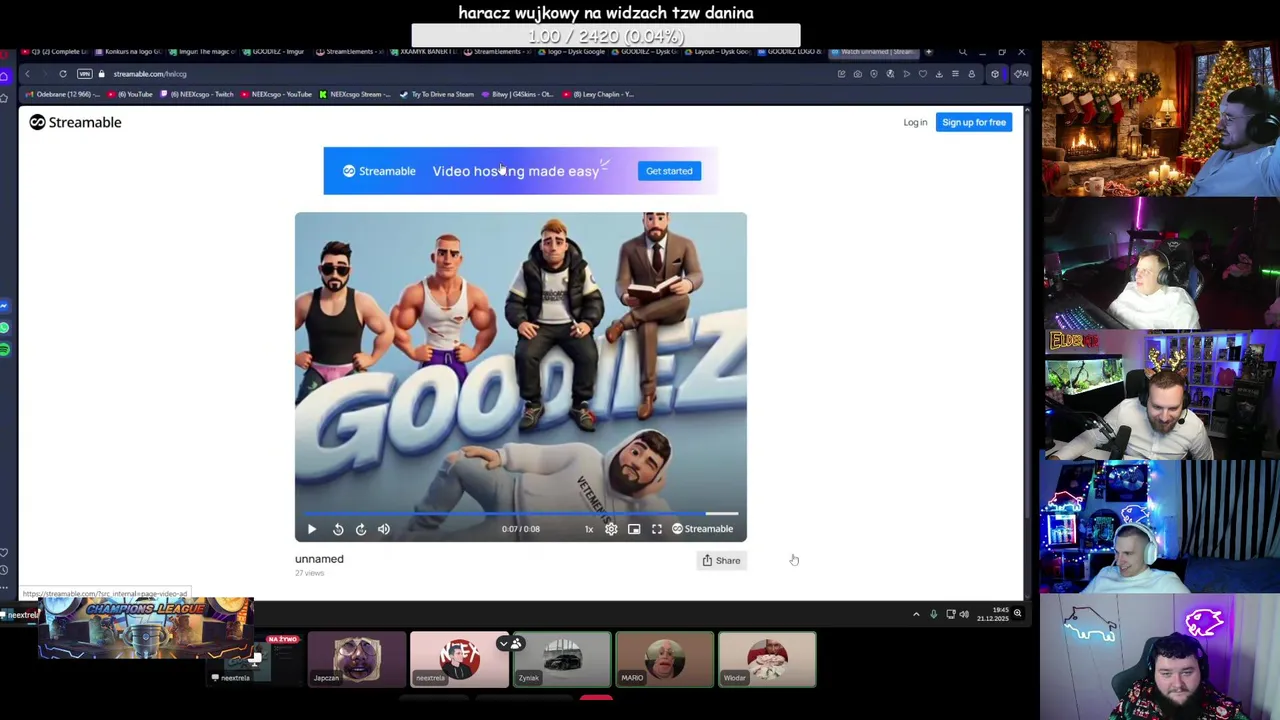Open the YouTube bookmark
Image resolution: width=1280 pixels, height=720 pixels.
[x=130, y=94]
